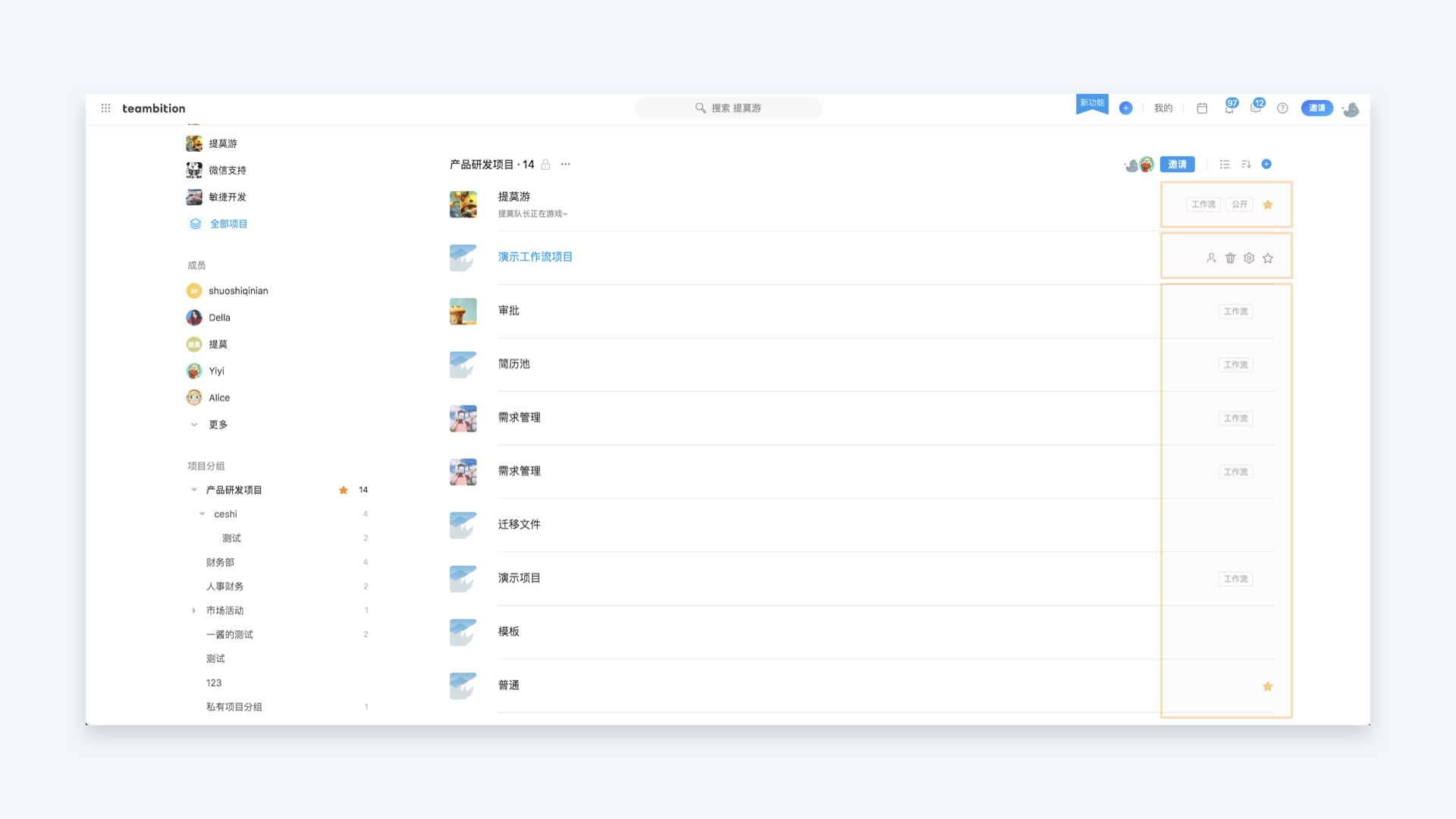Screen dimensions: 1456x819
Task: Open the 普通 project name
Action: (x=509, y=686)
